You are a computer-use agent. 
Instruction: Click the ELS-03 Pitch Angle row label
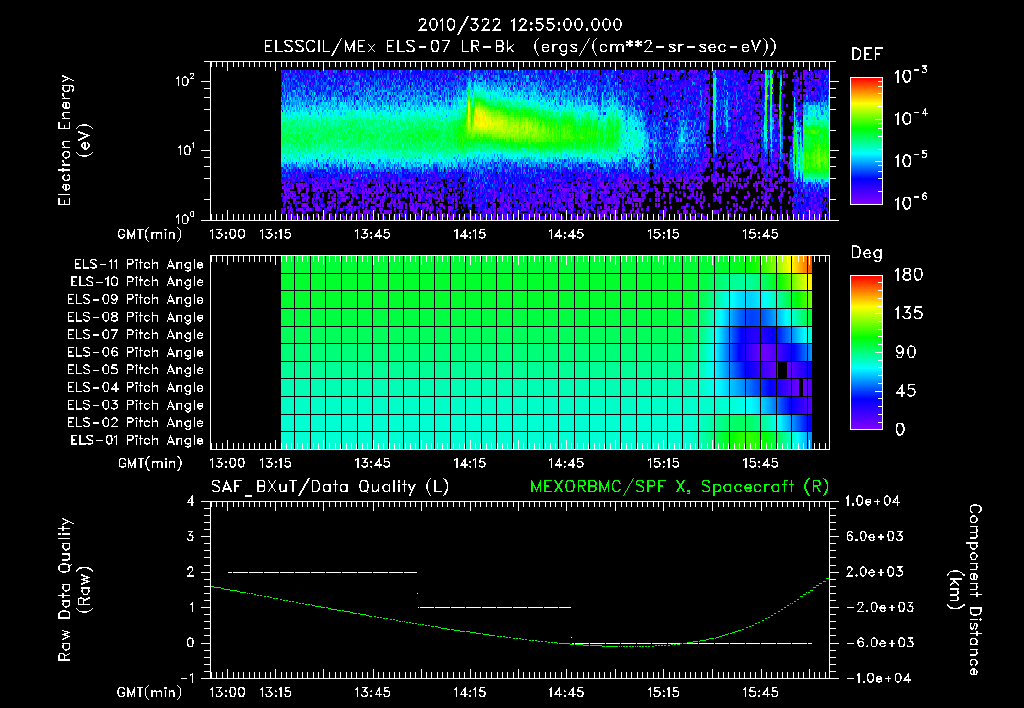click(136, 405)
